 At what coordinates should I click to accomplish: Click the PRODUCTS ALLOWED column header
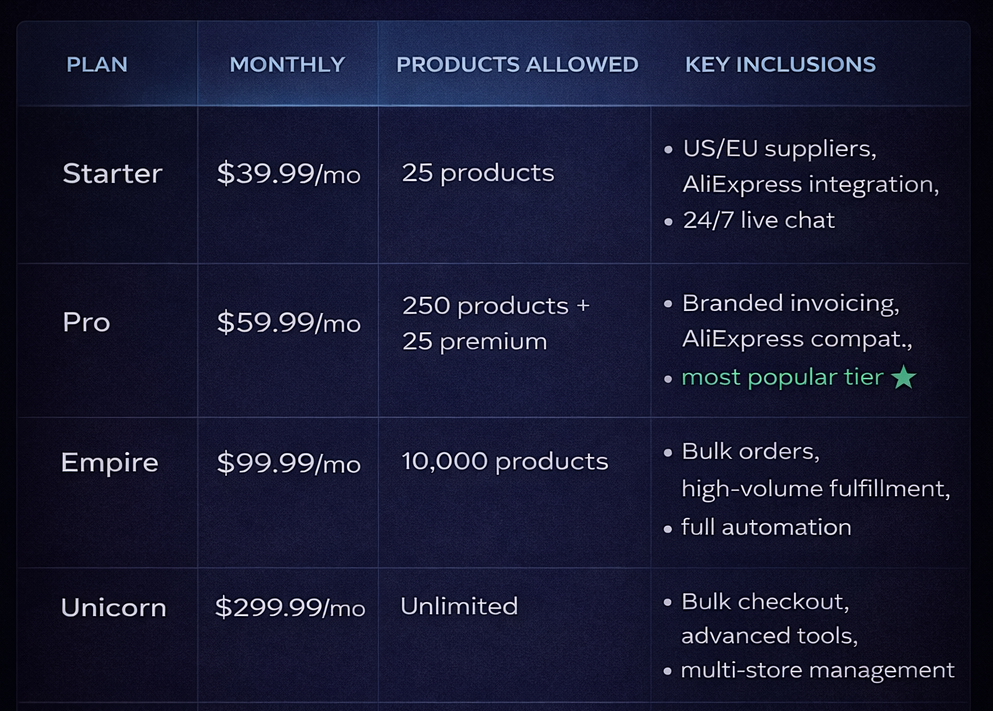coord(517,65)
